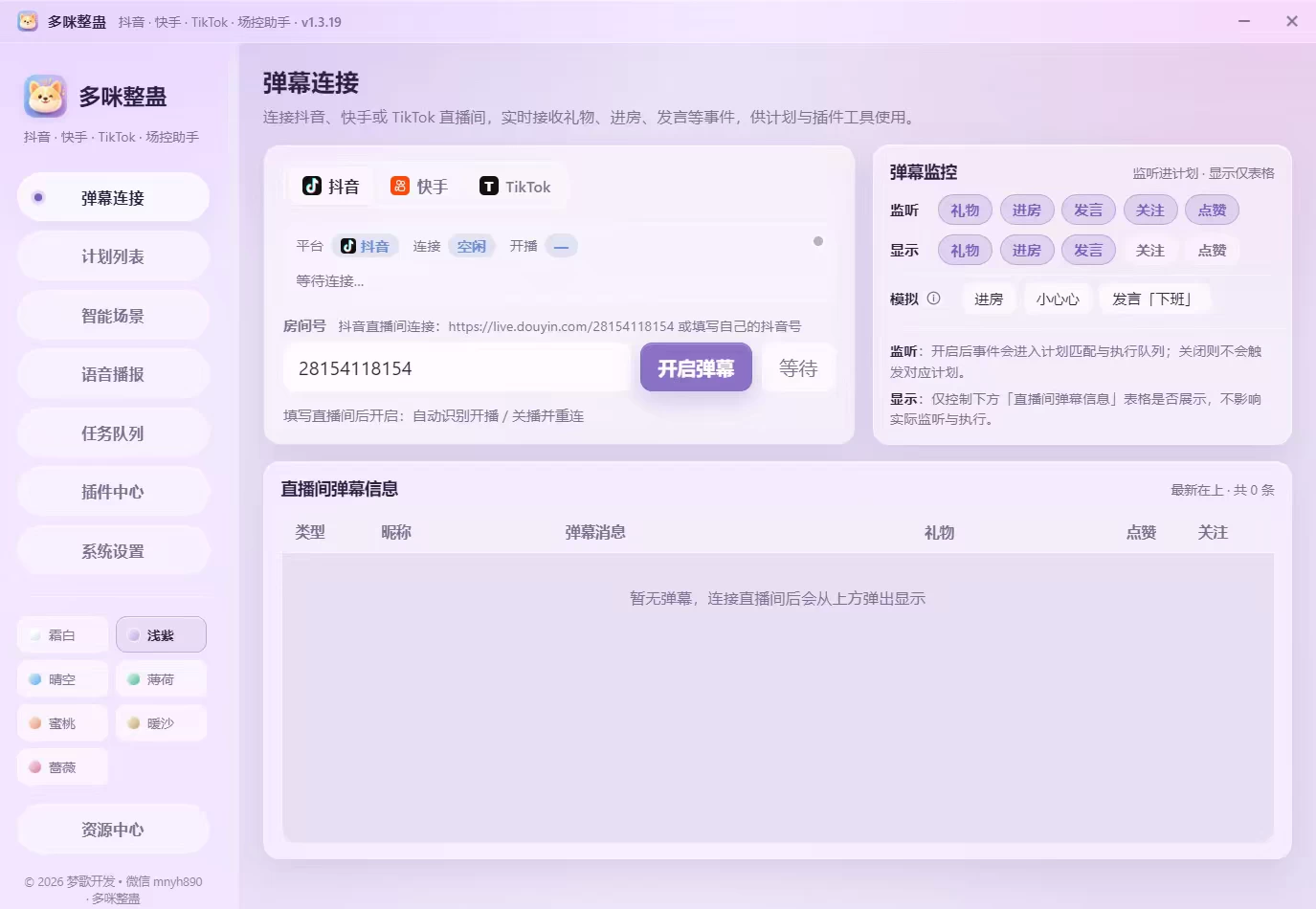Screen dimensions: 1316x909
Task: Switch to the TikTok platform tab
Action: click(515, 187)
